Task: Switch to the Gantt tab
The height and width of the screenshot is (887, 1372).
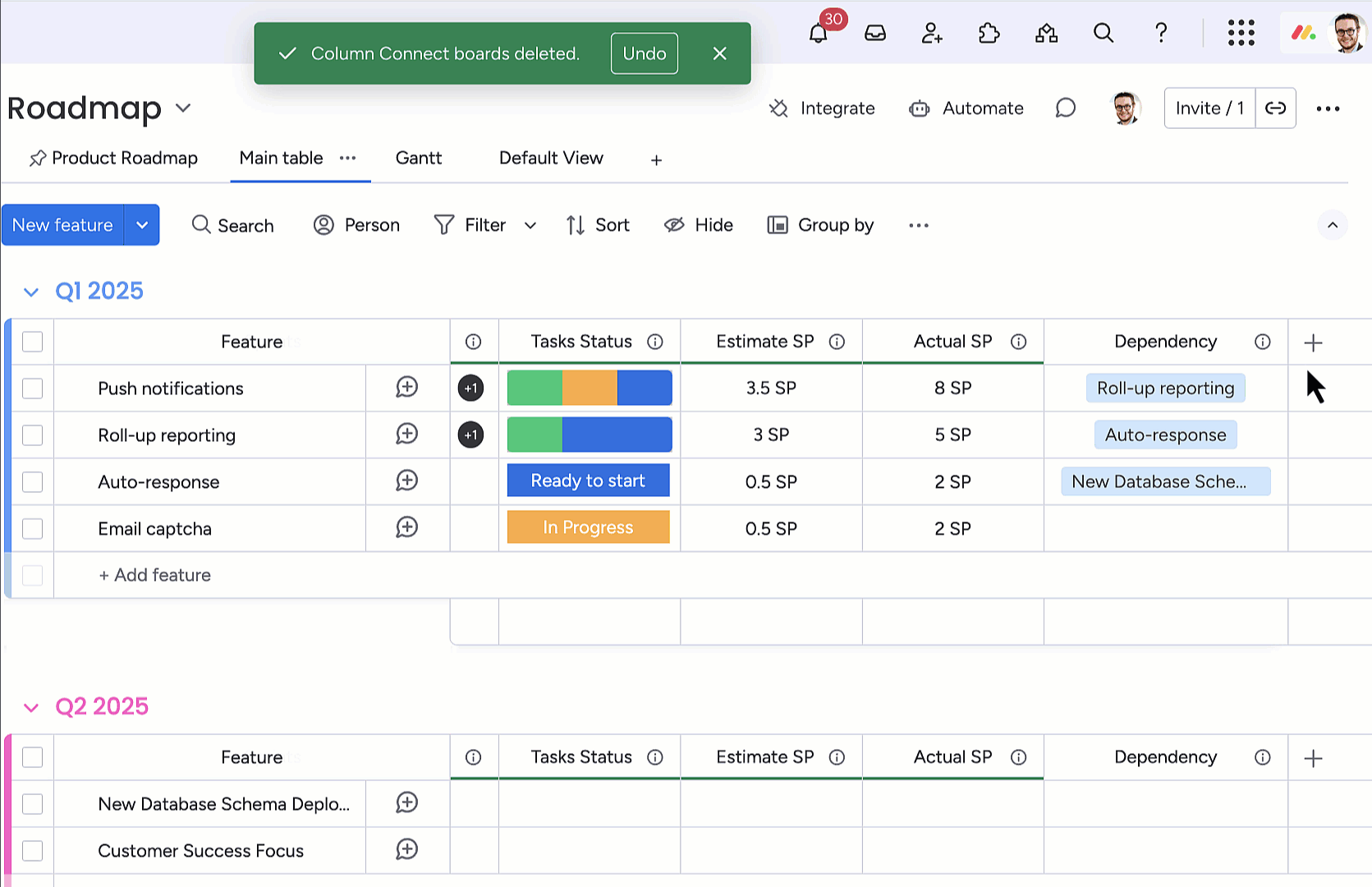Action: (x=419, y=159)
